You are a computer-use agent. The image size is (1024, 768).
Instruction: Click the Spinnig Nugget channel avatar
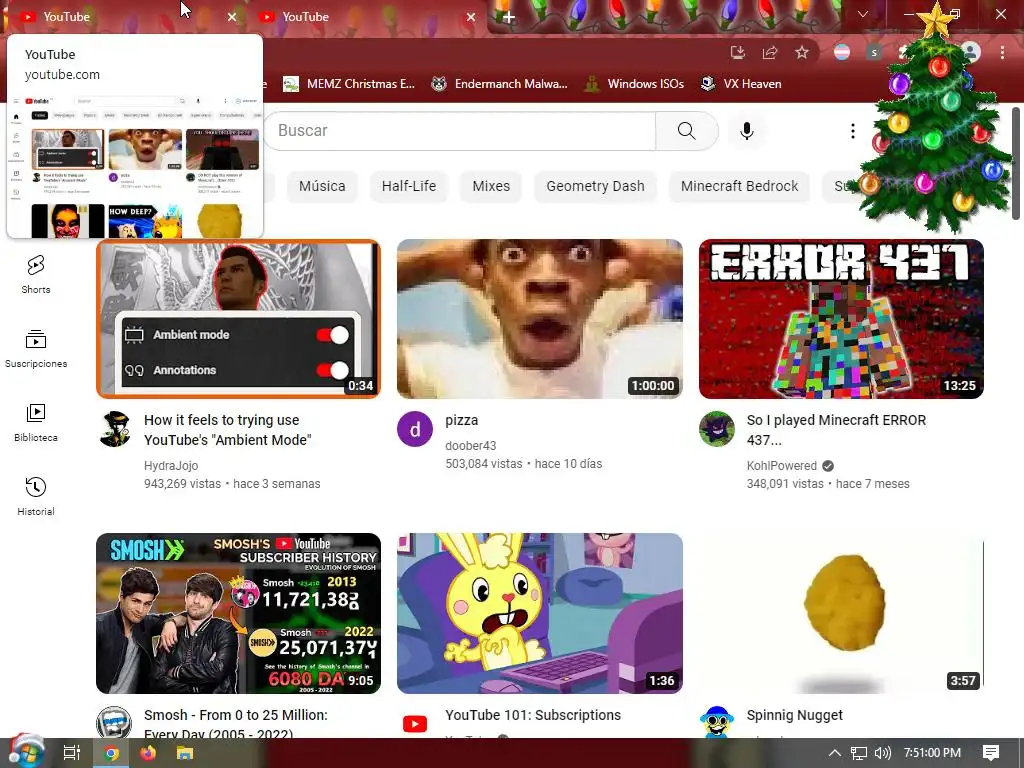[x=716, y=721]
